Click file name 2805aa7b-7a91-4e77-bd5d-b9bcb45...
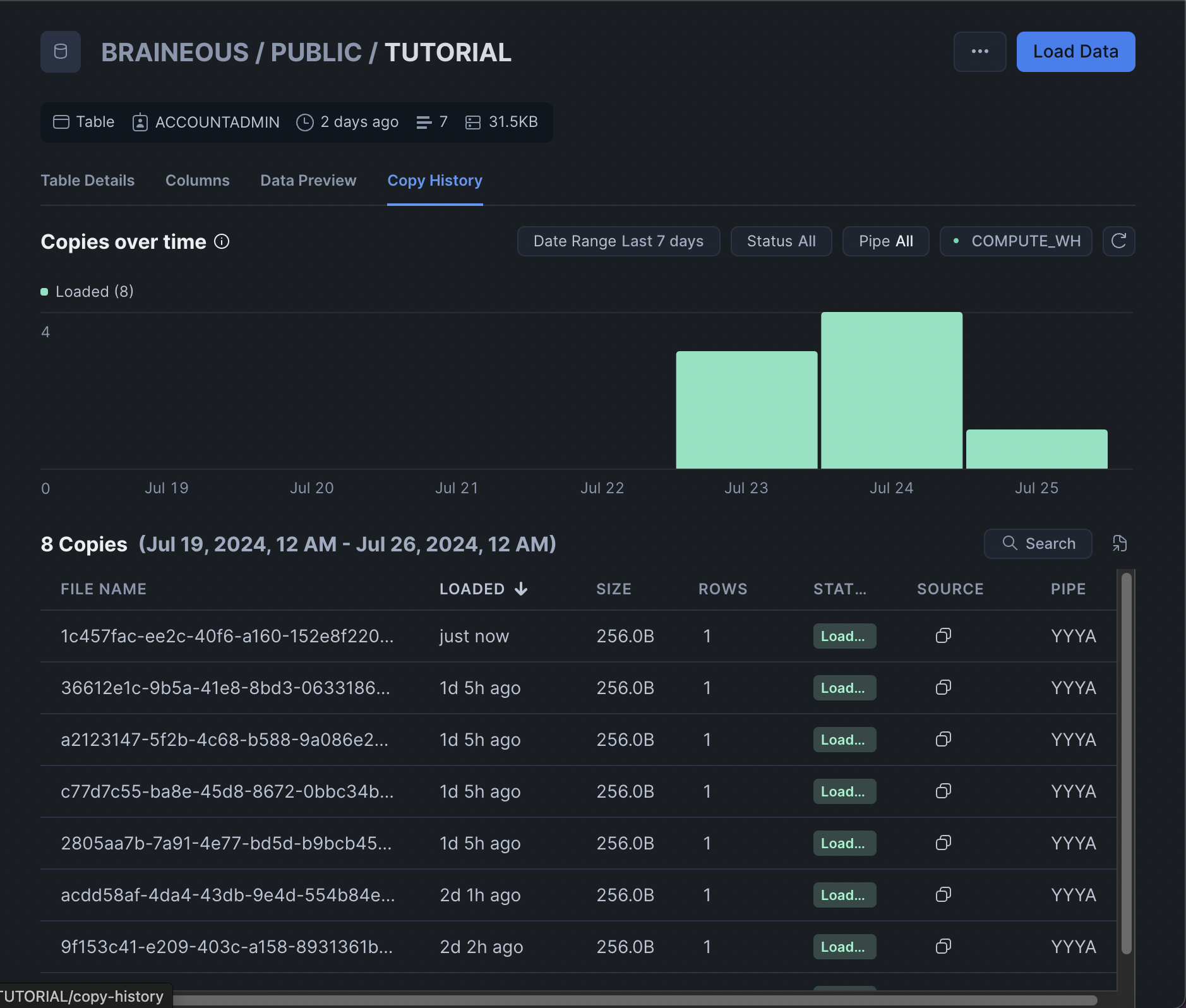 226,843
